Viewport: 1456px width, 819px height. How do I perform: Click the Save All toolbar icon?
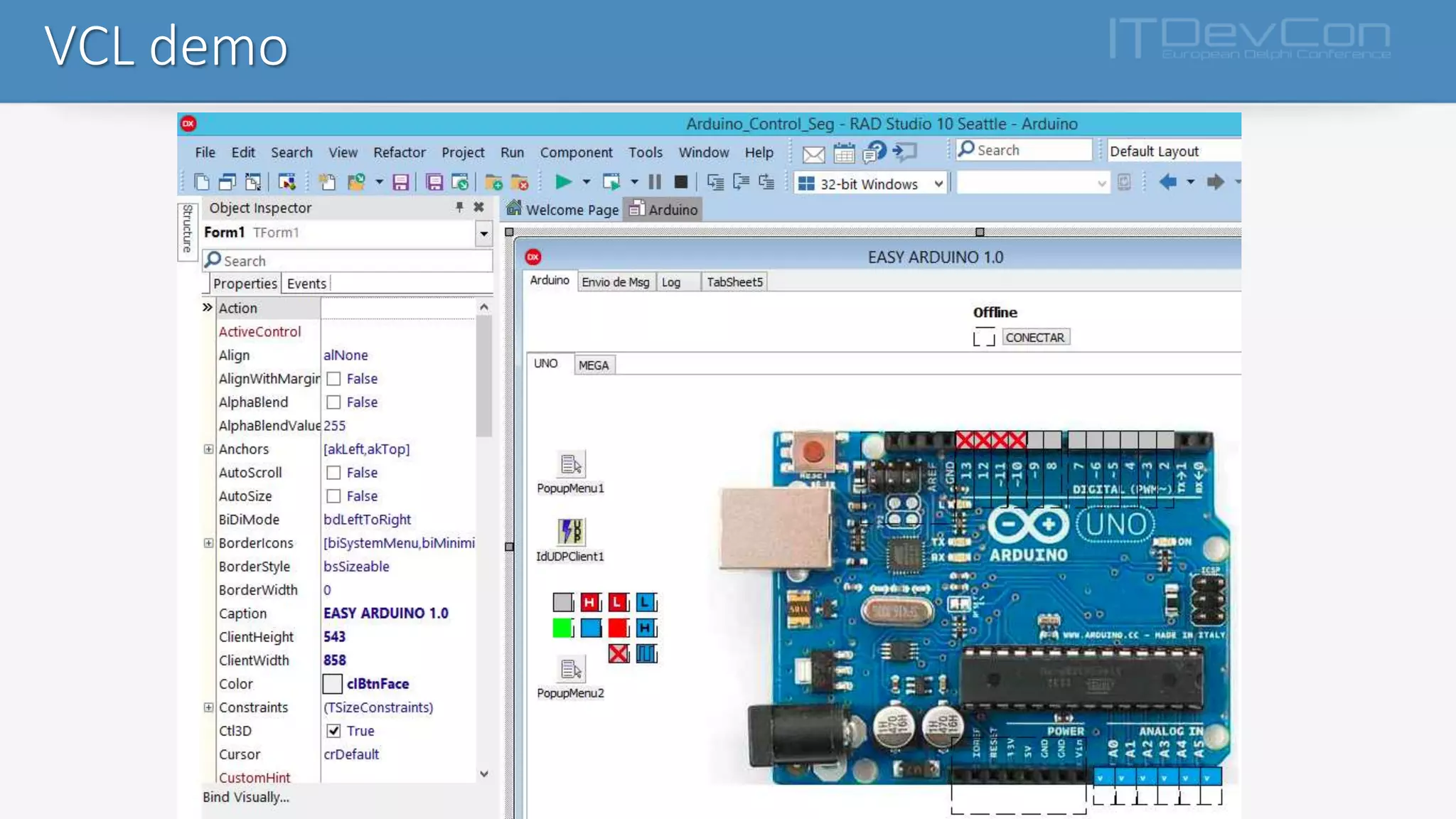coord(434,183)
